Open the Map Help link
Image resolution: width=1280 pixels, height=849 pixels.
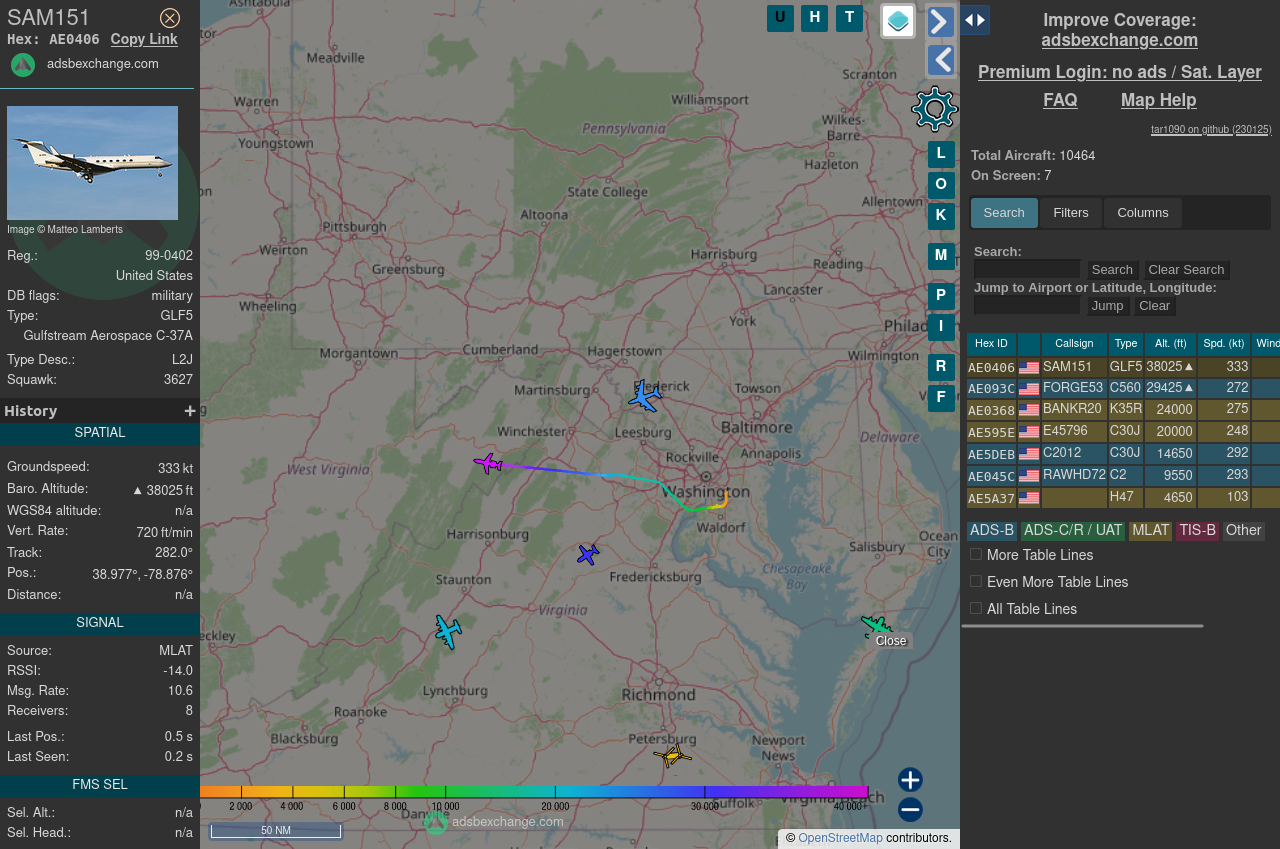point(1158,100)
